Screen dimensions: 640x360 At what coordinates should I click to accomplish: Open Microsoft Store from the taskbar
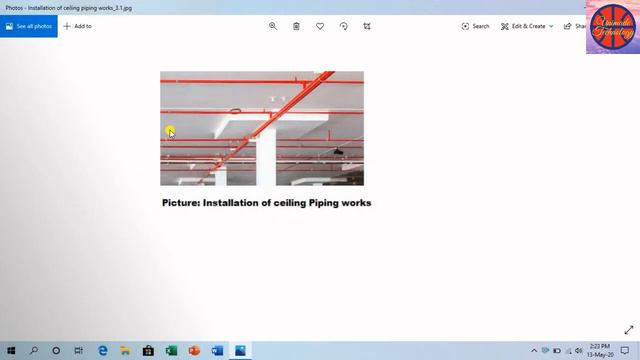click(x=148, y=351)
